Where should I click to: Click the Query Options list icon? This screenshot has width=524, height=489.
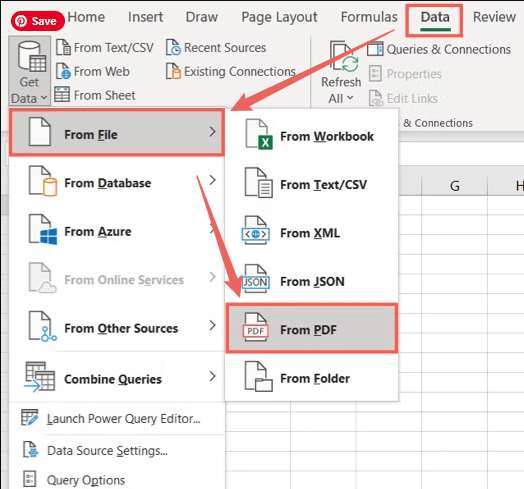pos(29,479)
